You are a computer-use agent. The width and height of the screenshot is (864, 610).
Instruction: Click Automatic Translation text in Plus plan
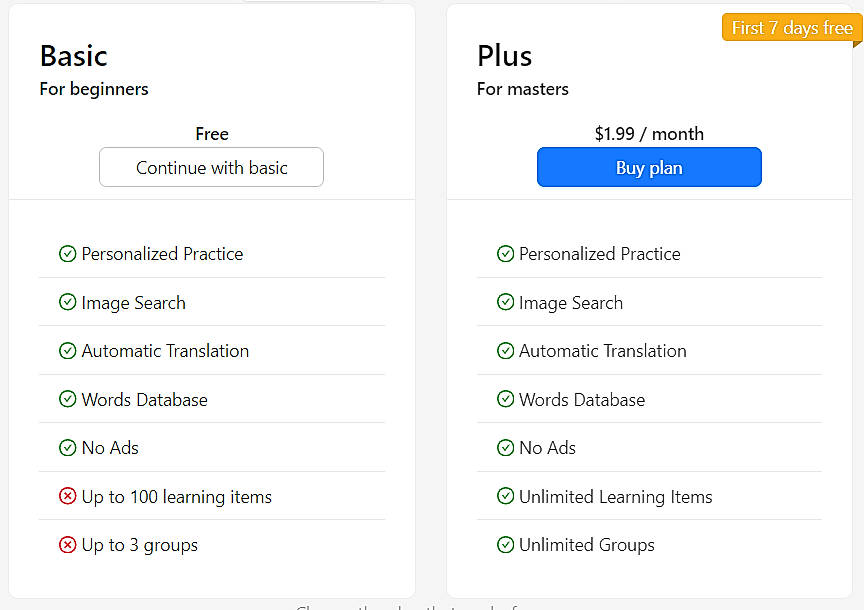[x=603, y=351]
